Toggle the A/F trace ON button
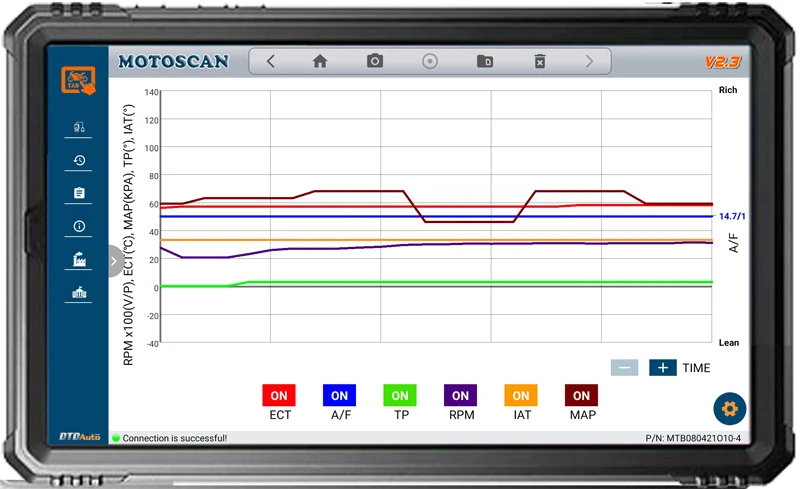This screenshot has height=489, width=800. click(339, 396)
